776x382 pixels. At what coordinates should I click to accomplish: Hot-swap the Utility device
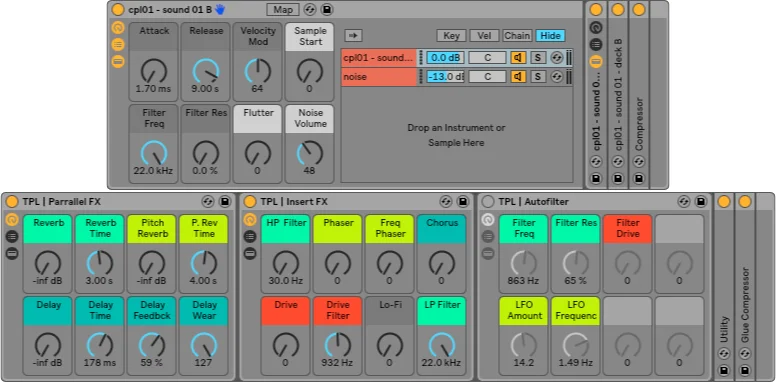pyautogui.click(x=724, y=354)
